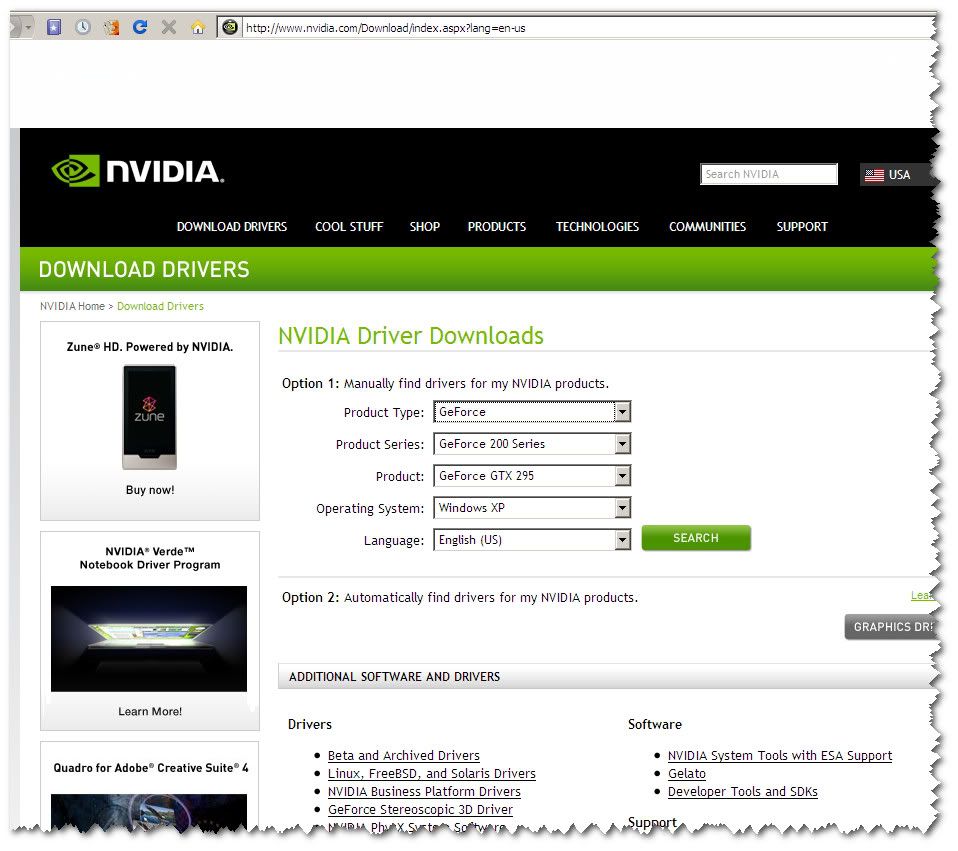Screen dimensions: 958x851
Task: Expand the Product Series dropdown
Action: pos(531,444)
